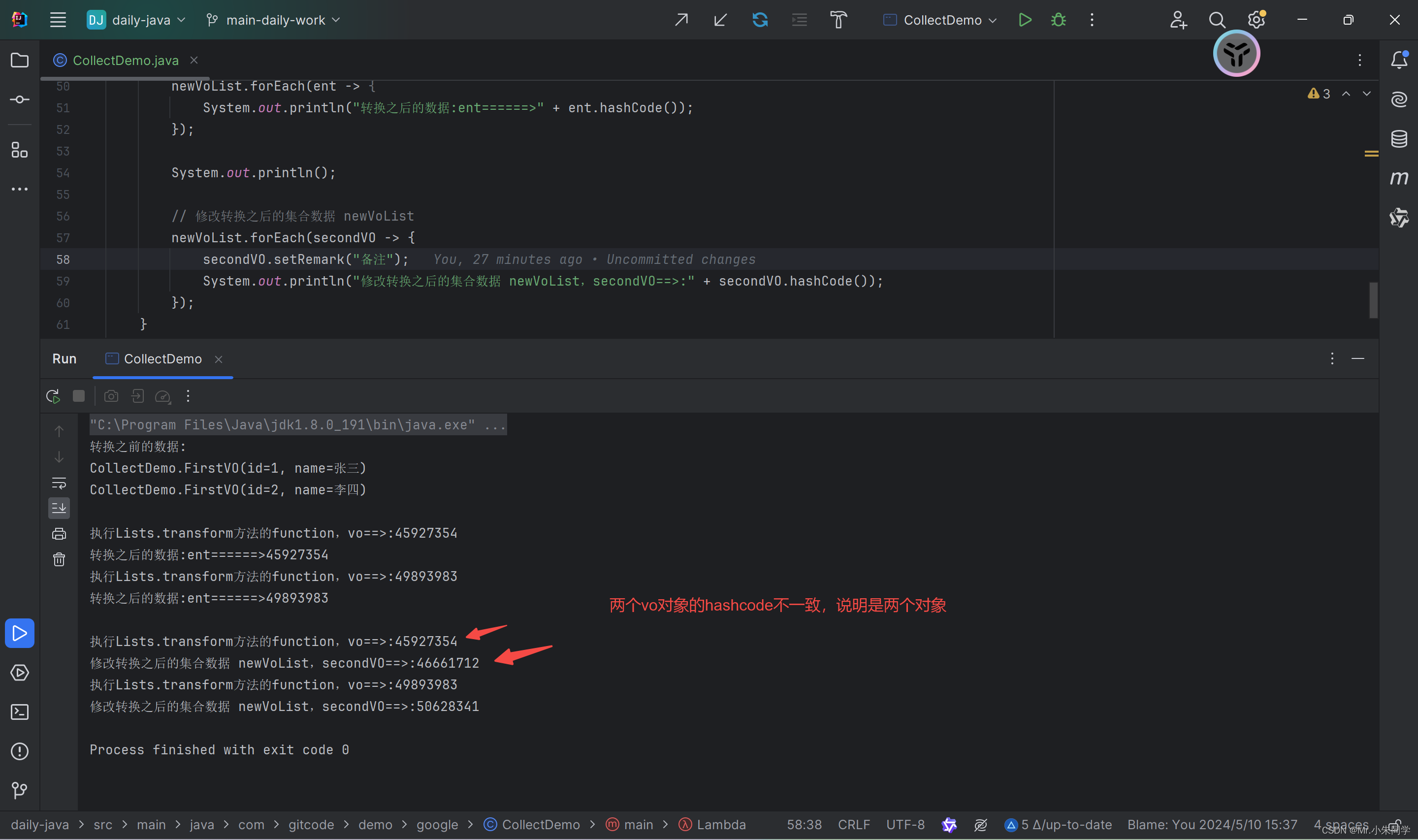Open the Terminal tool window
The width and height of the screenshot is (1418, 840).
20,712
